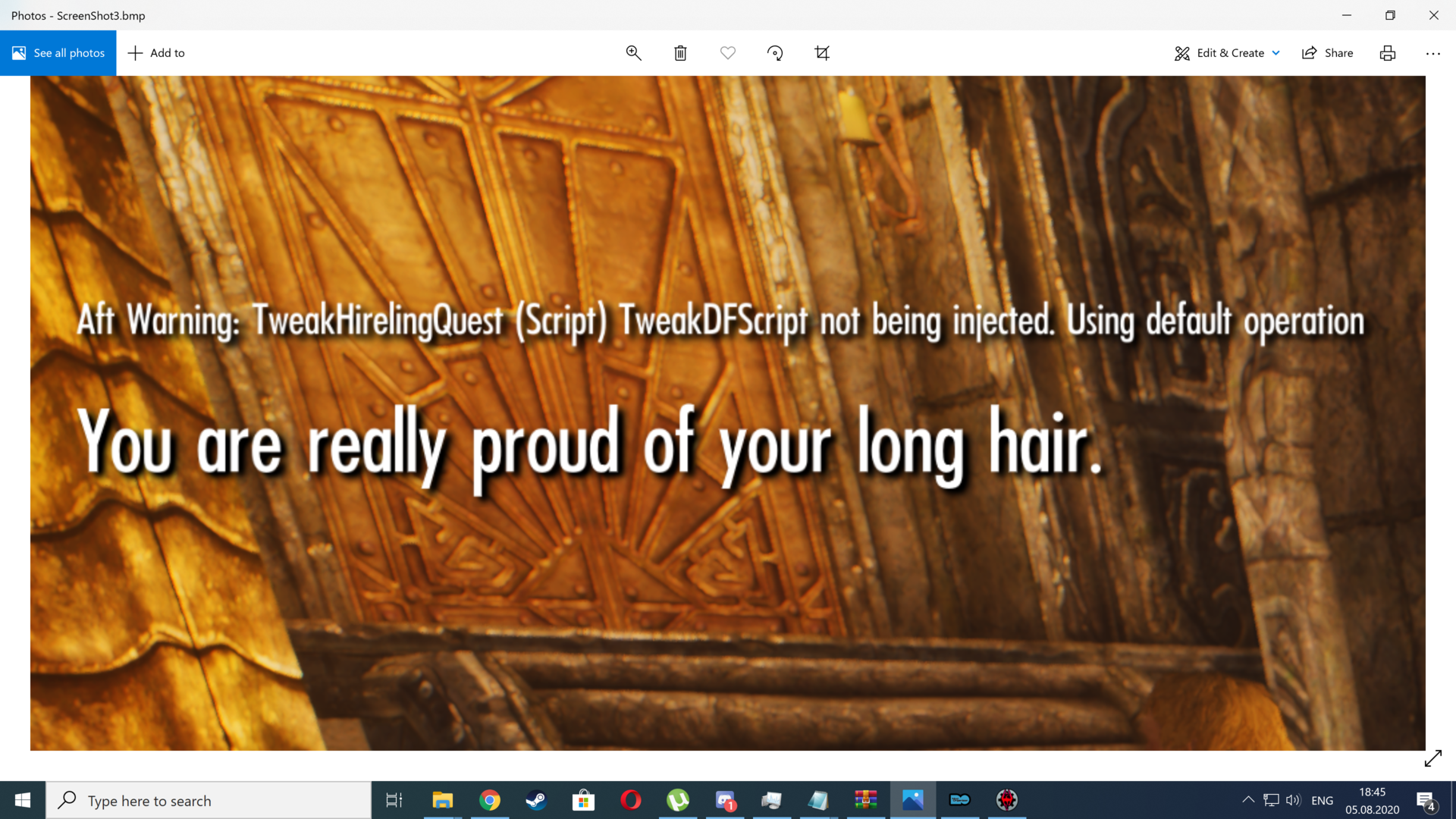This screenshot has height=819, width=1456.
Task: Enter fullscreen with diagonal arrows icon
Action: pos(1433,758)
